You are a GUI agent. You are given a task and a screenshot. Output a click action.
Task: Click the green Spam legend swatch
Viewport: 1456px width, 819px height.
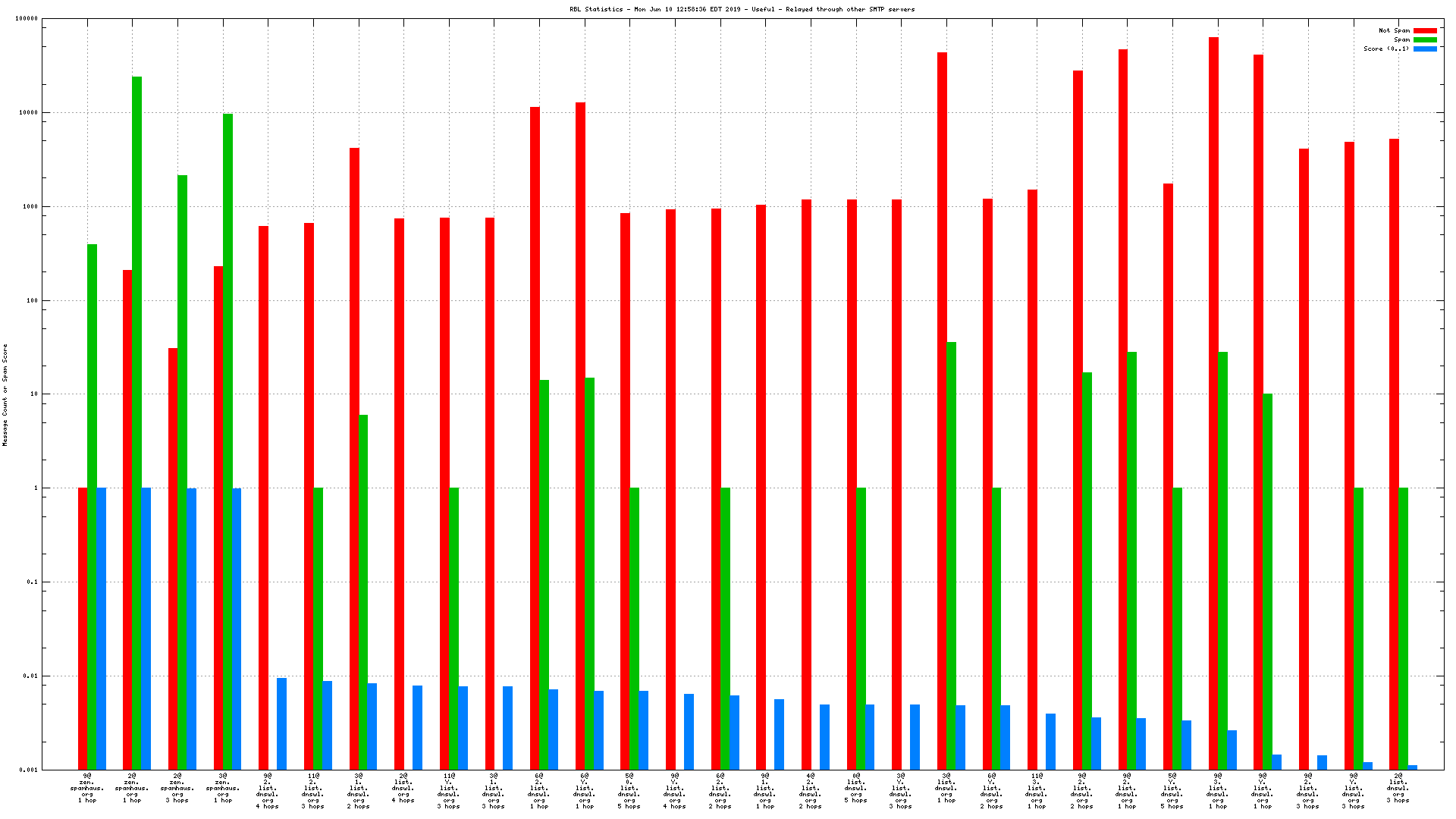pos(1425,40)
